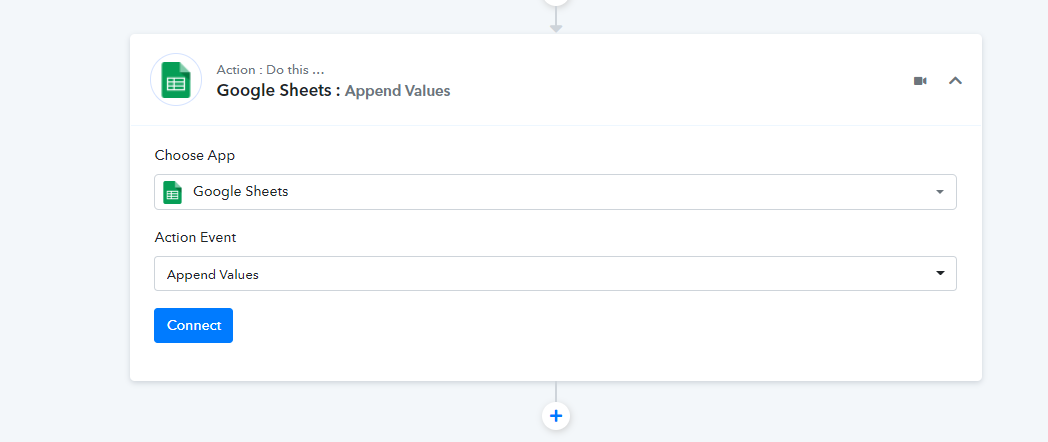Click the large Google Sheets logo in header
1048x442 pixels.
click(x=176, y=80)
